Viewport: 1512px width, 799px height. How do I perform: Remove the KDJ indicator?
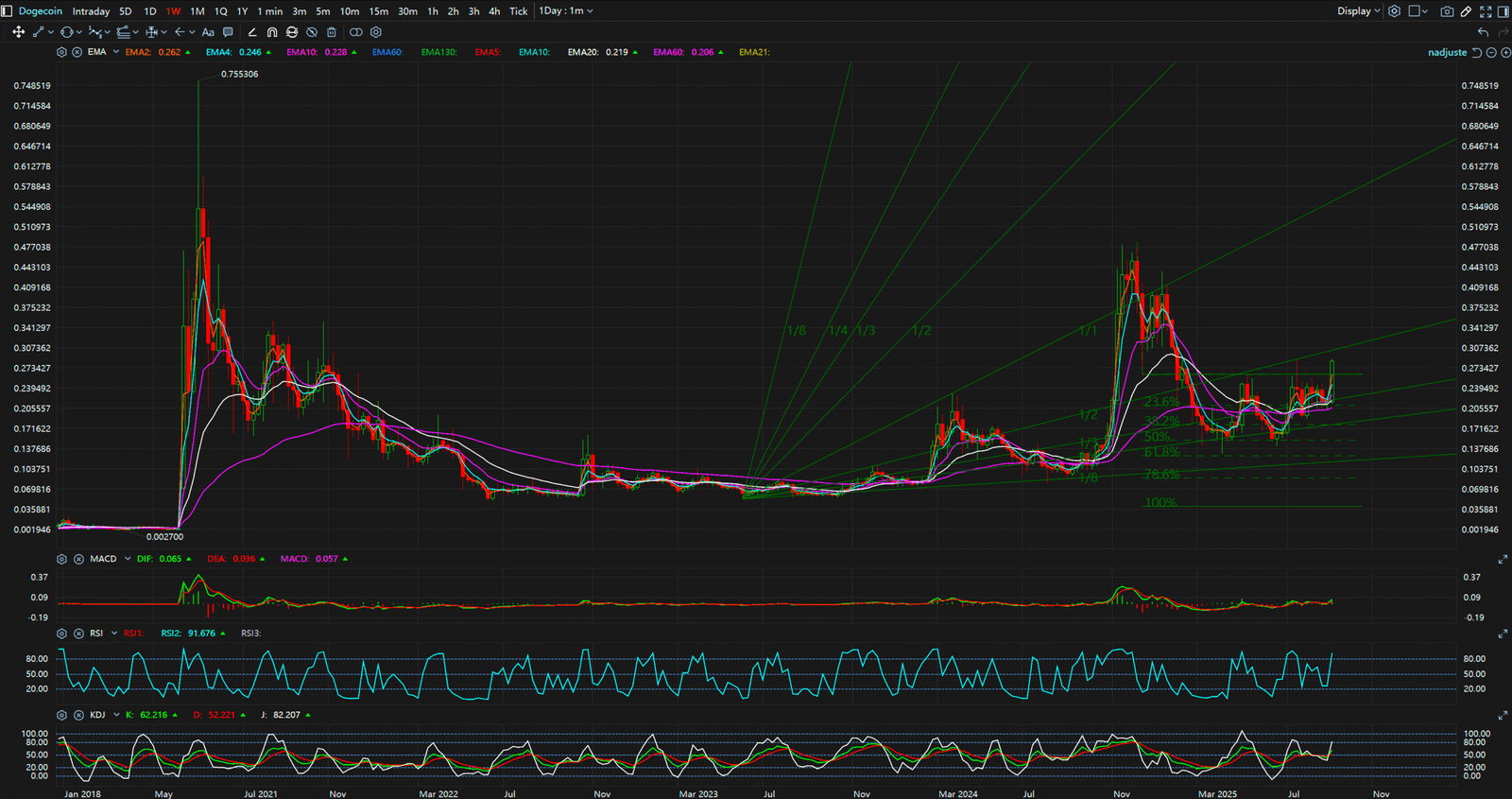pyautogui.click(x=78, y=715)
